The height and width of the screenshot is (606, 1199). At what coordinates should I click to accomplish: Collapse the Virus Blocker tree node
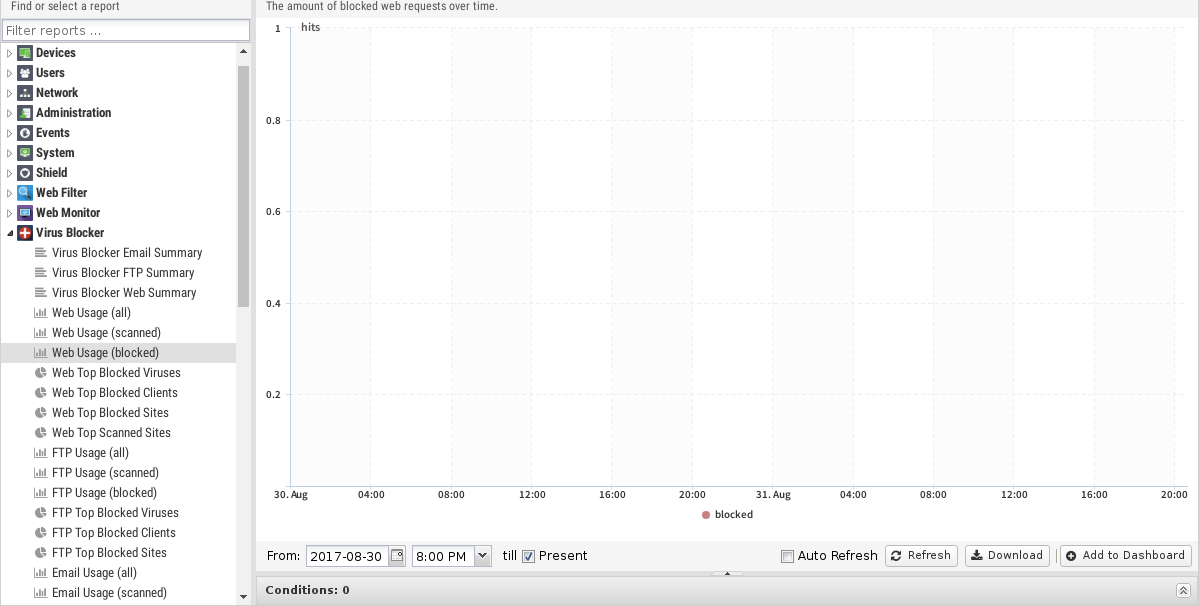(9, 233)
